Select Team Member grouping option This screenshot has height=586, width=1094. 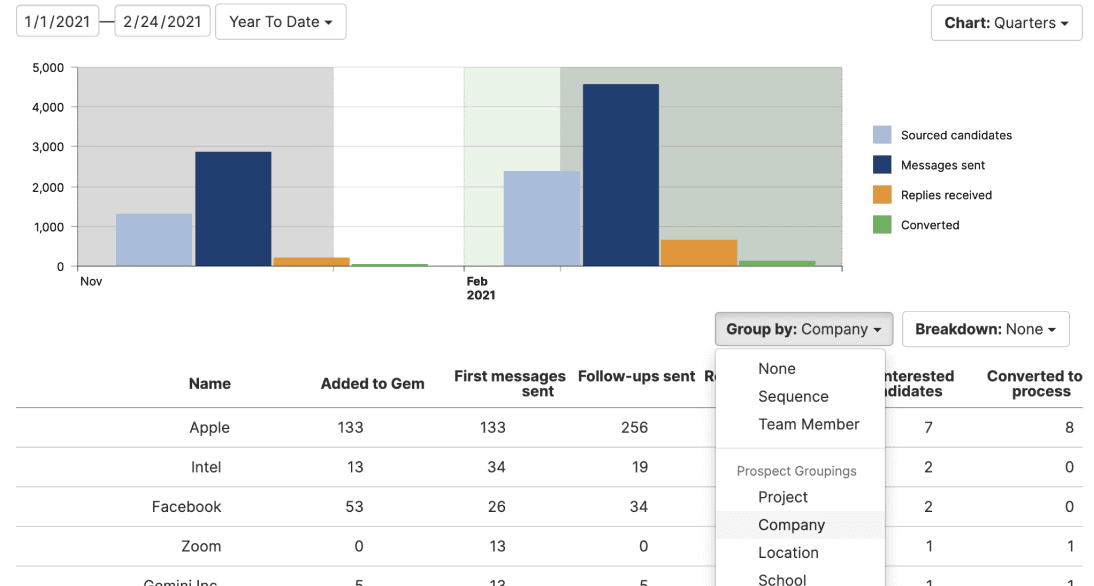(808, 424)
